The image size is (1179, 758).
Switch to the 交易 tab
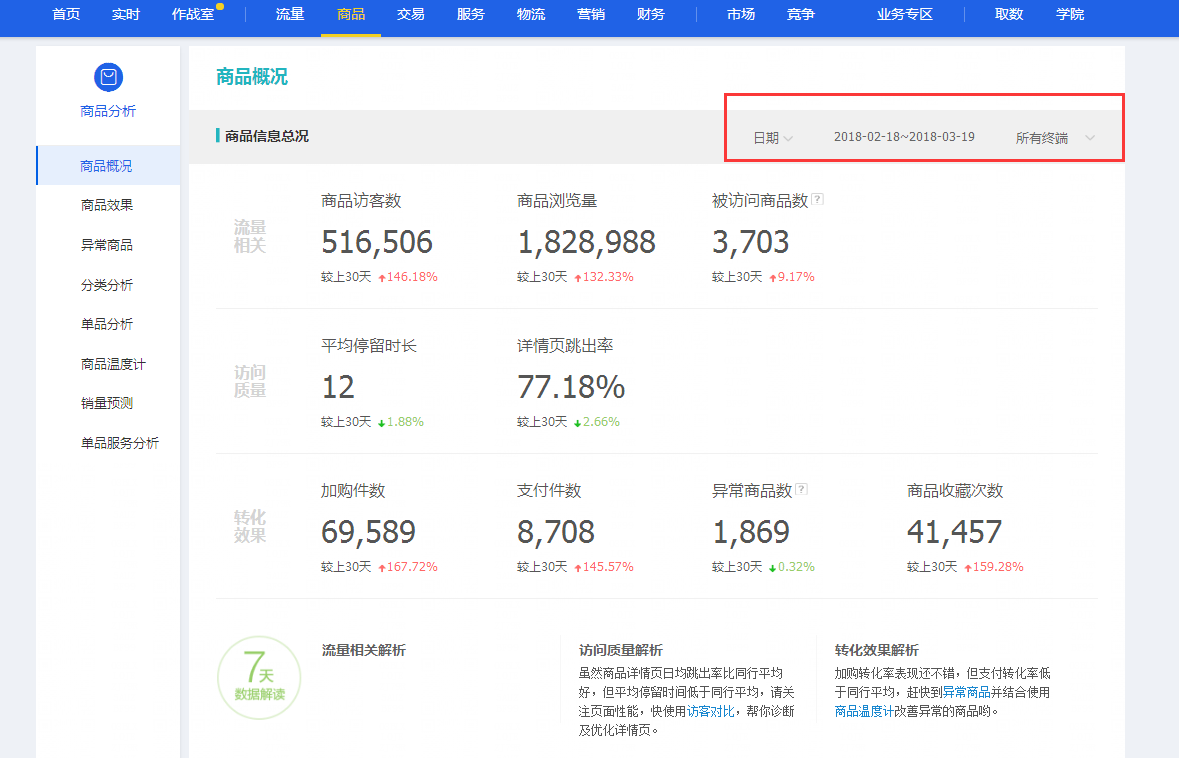coord(411,14)
